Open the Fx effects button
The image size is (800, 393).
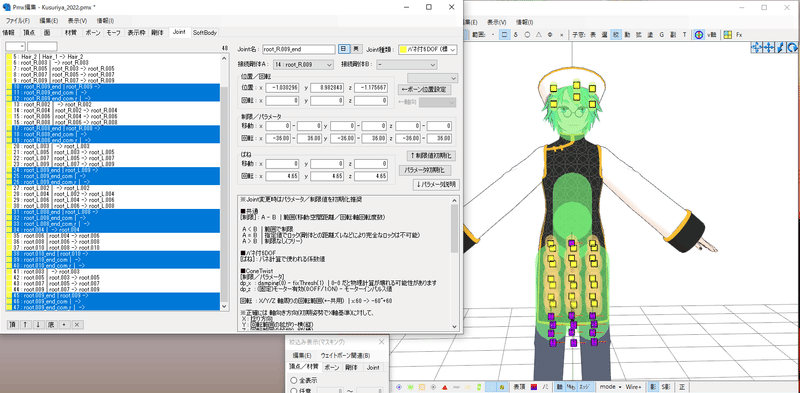coord(739,35)
